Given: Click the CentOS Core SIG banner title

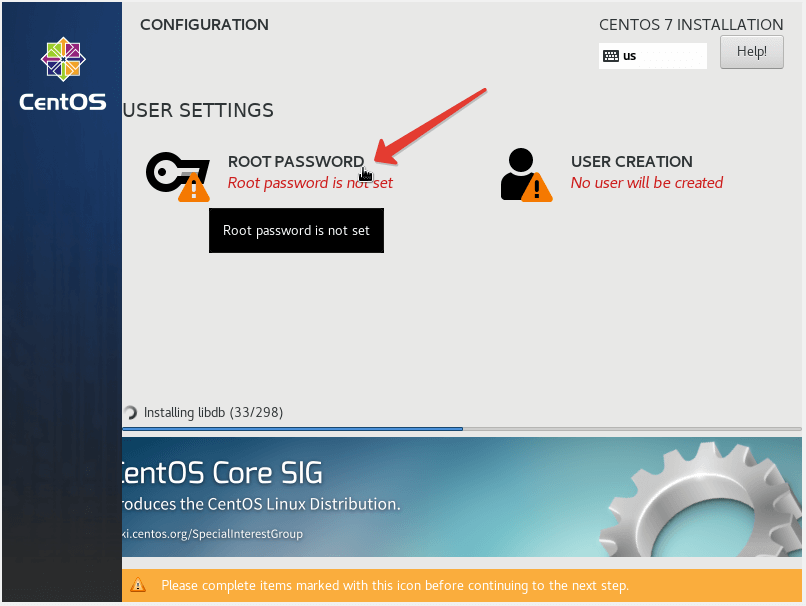Looking at the screenshot, I should (222, 473).
